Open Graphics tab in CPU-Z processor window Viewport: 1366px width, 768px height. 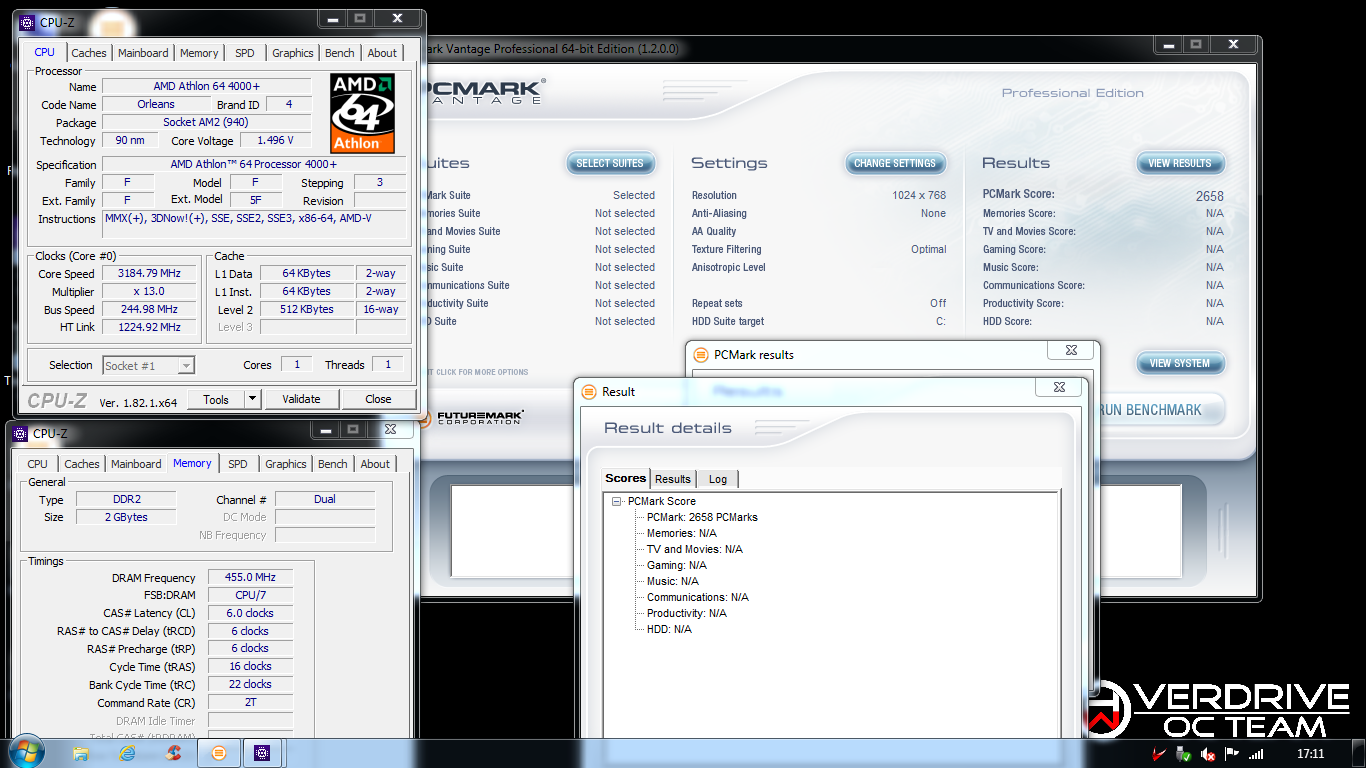(x=293, y=53)
